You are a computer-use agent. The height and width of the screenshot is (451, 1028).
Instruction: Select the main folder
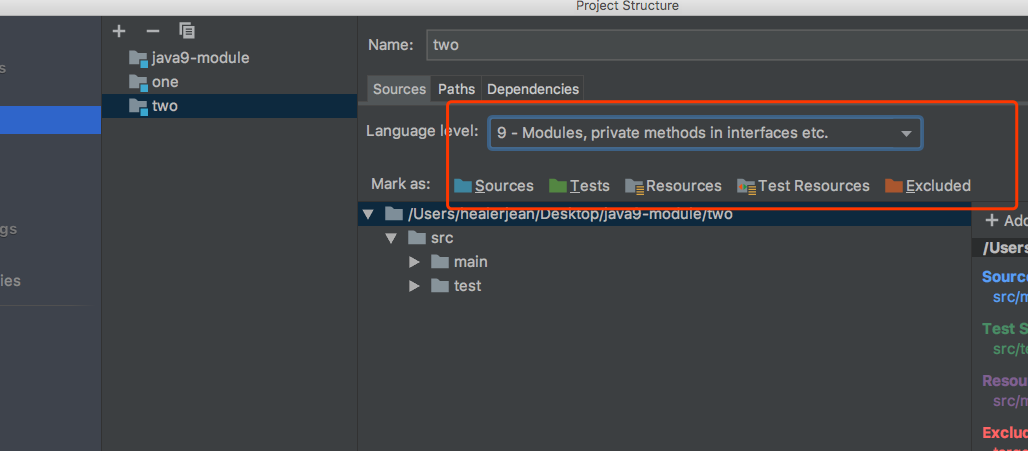460,262
